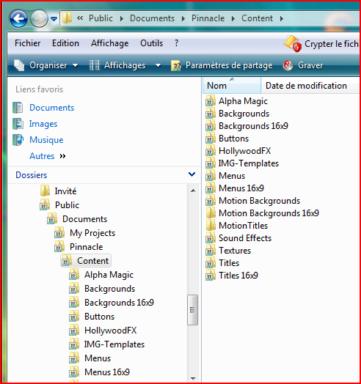Click the Sound Effects folder icon in list

[210, 238]
